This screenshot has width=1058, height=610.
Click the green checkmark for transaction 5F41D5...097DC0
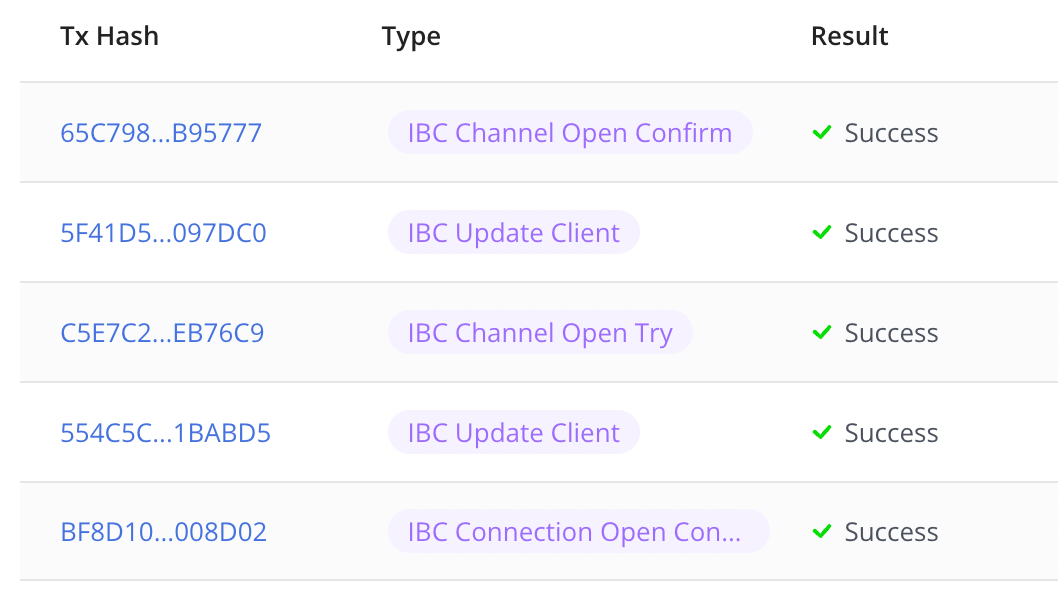822,232
